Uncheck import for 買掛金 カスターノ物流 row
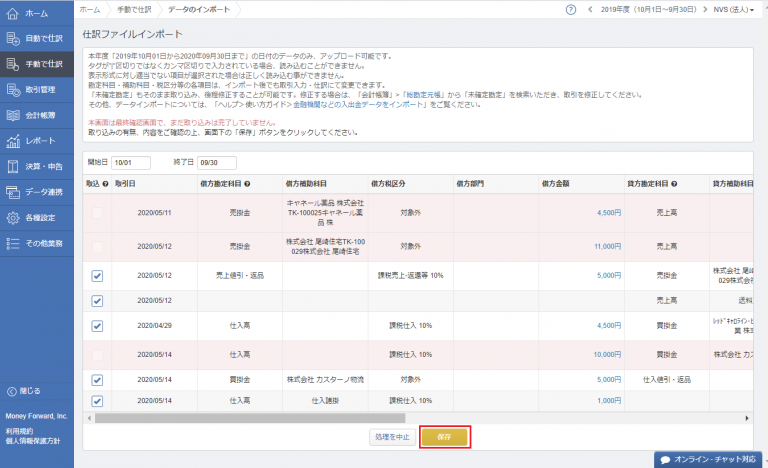 tap(97, 380)
